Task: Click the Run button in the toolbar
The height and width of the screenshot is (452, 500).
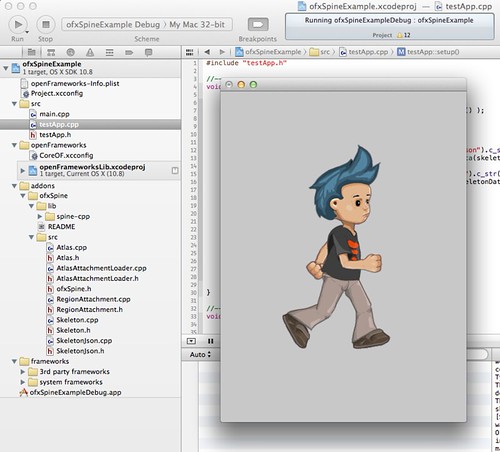Action: (18, 25)
